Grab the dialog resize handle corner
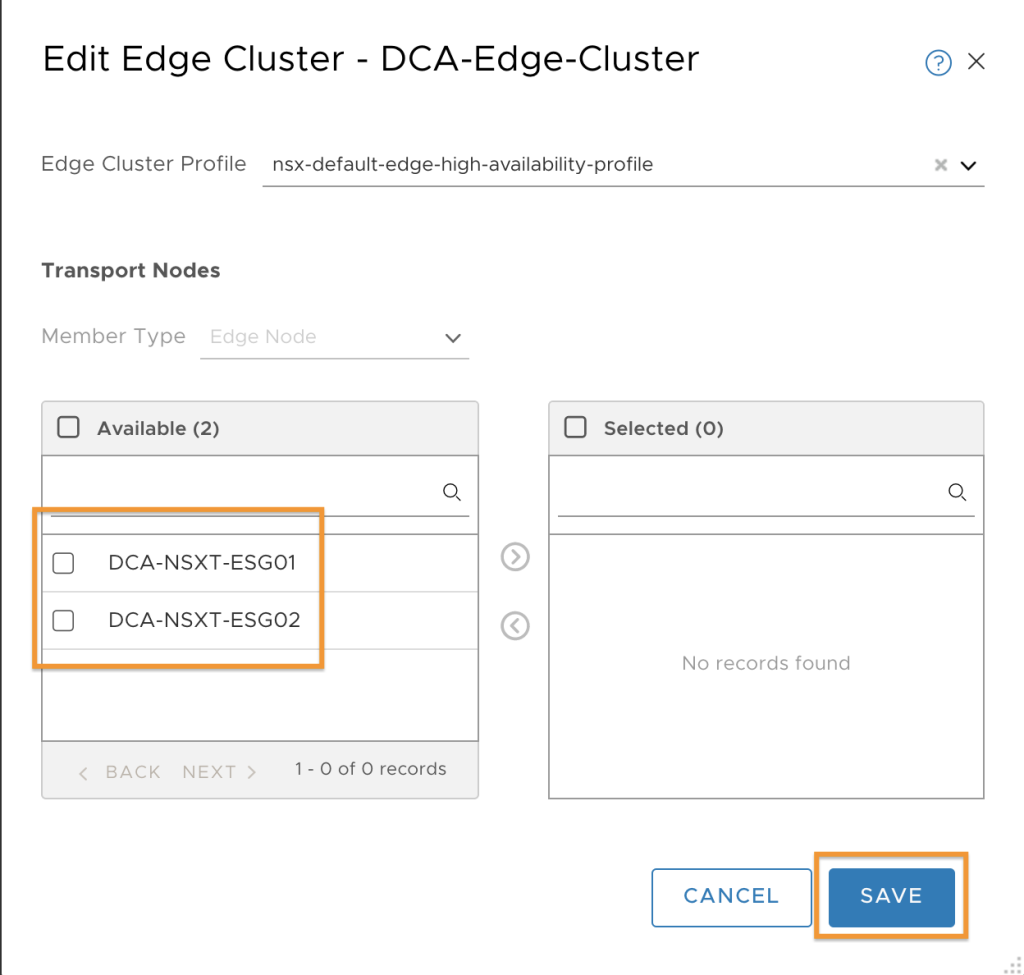 click(x=1013, y=965)
